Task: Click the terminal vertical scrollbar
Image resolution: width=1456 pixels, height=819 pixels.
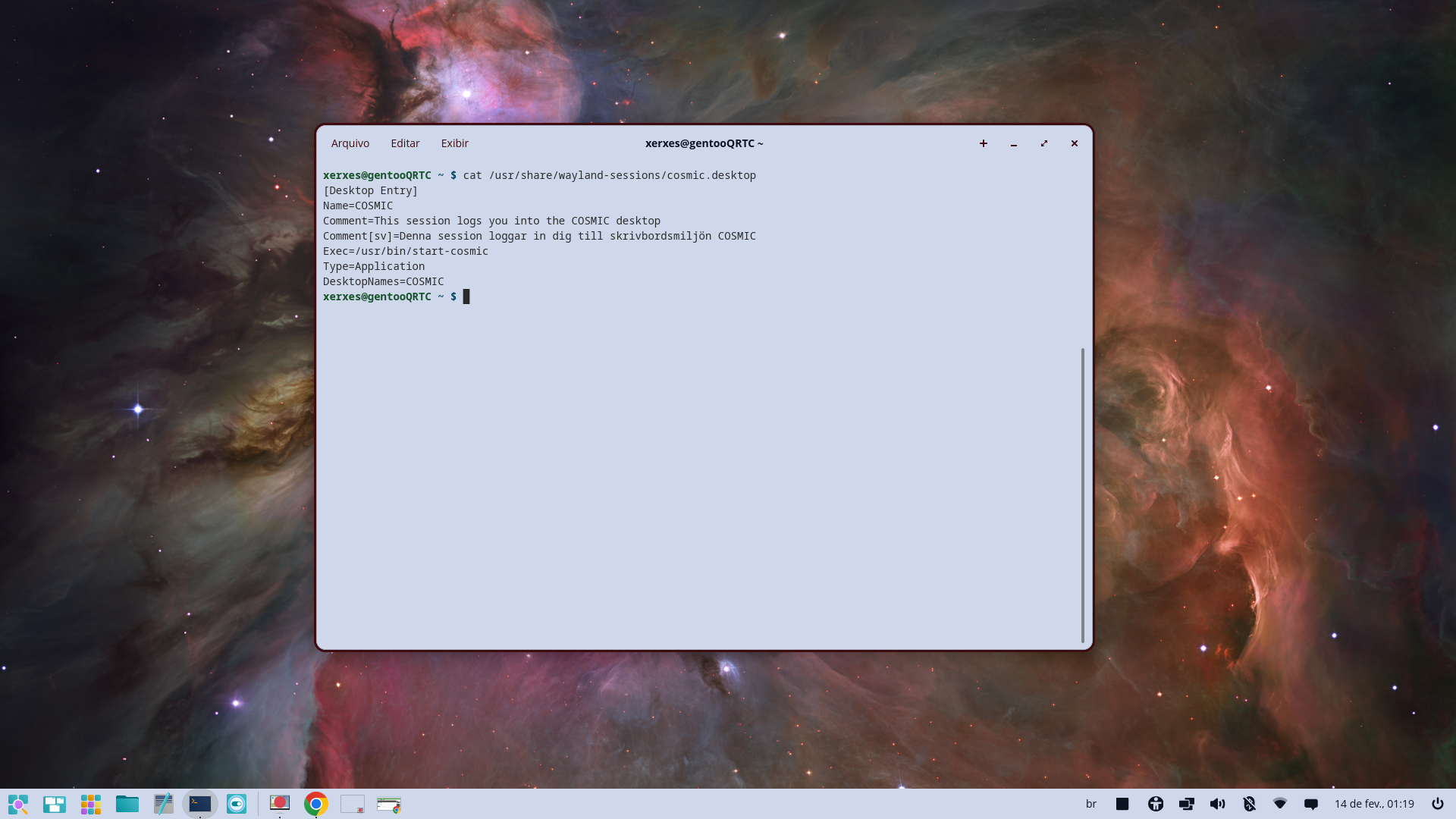Action: pos(1083,494)
